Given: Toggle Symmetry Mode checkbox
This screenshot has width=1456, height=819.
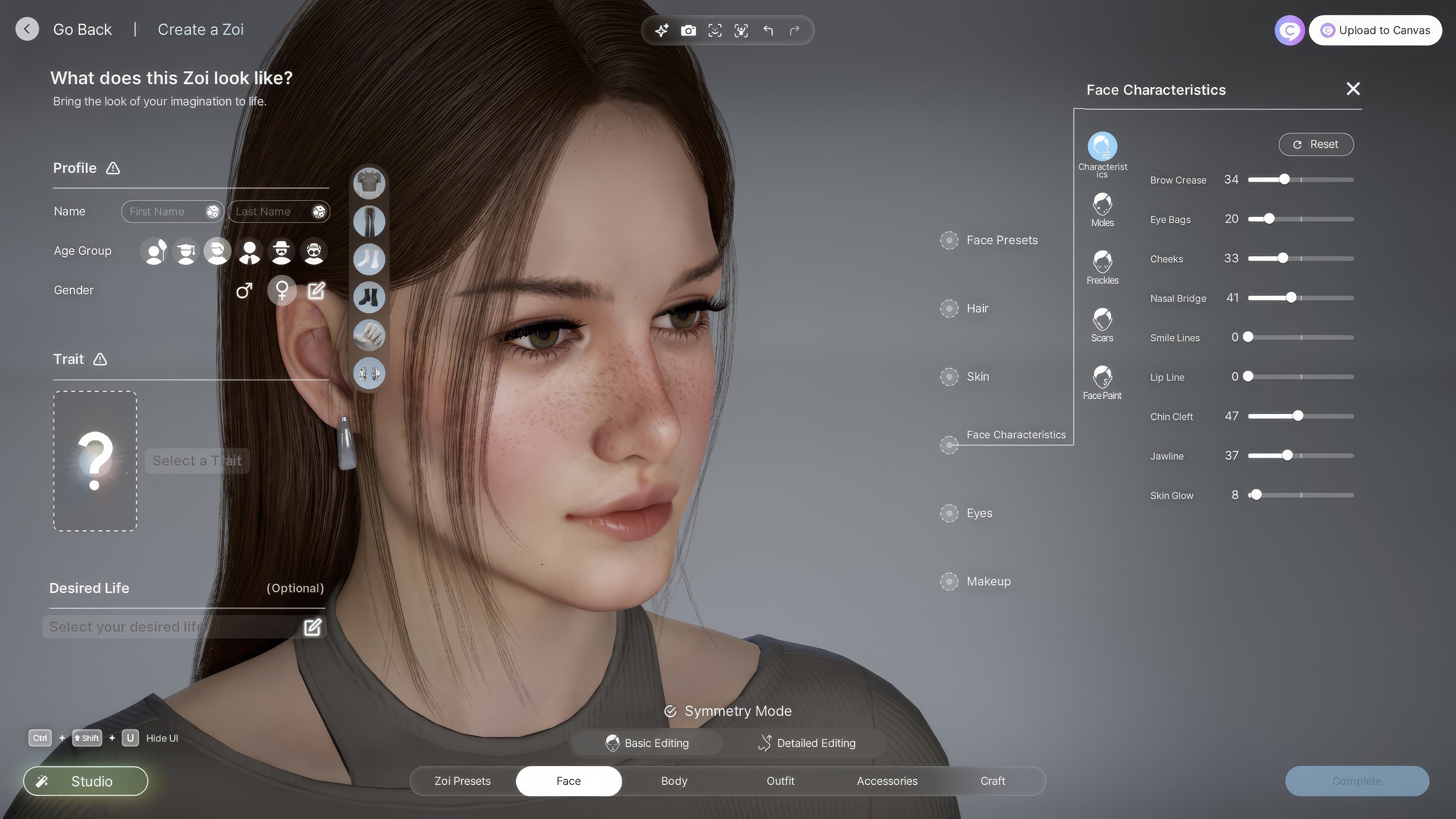Looking at the screenshot, I should click(x=670, y=712).
